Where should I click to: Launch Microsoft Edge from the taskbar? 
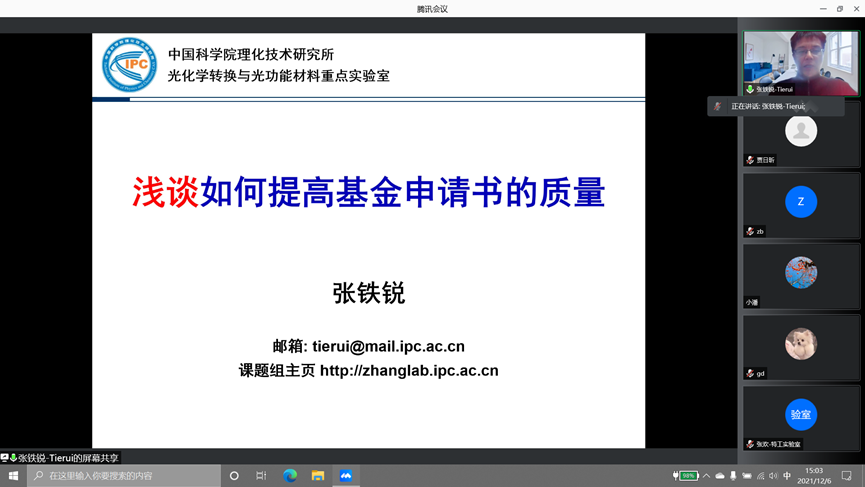(x=290, y=476)
